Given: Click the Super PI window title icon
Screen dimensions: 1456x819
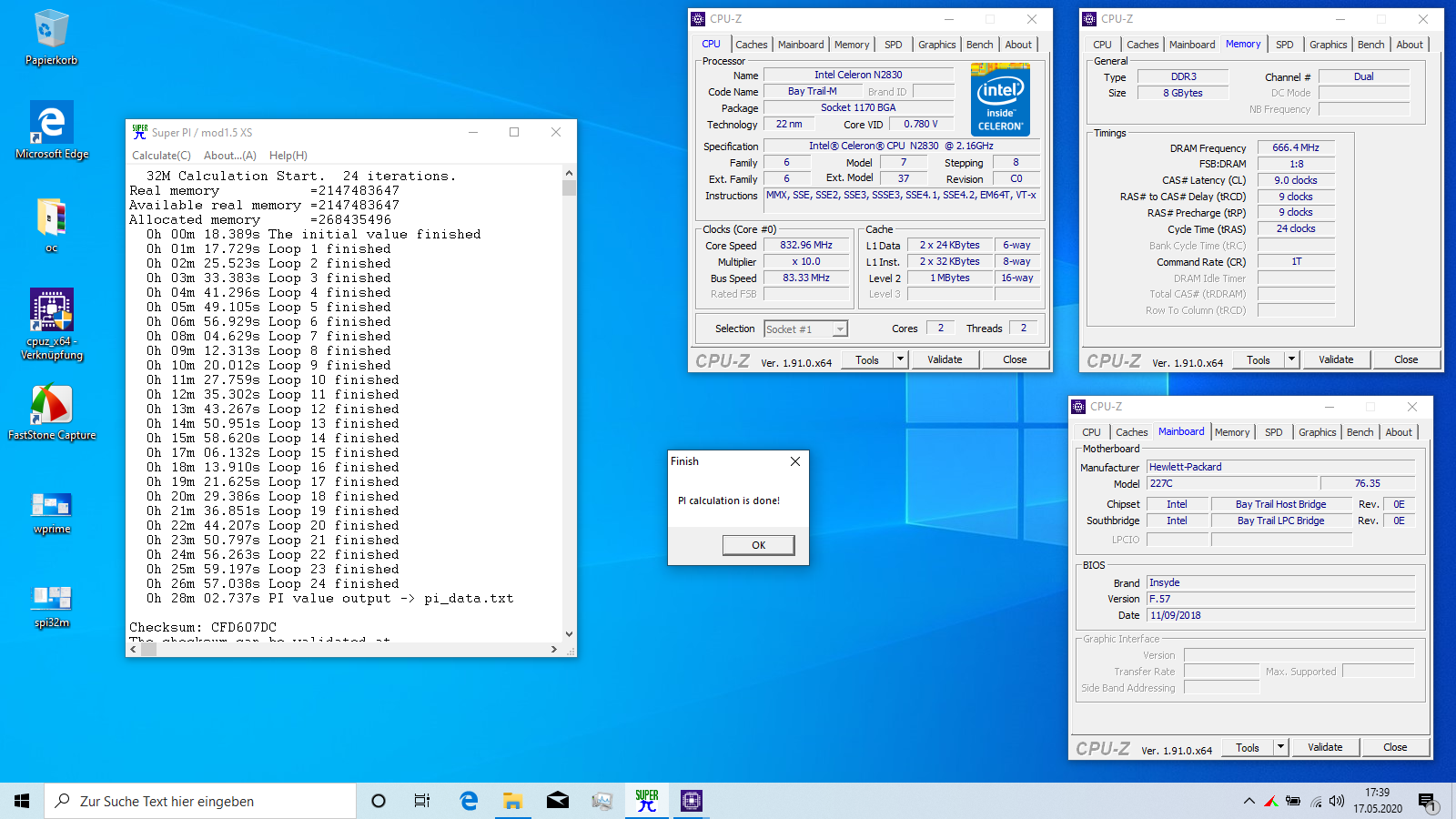Looking at the screenshot, I should (x=139, y=132).
